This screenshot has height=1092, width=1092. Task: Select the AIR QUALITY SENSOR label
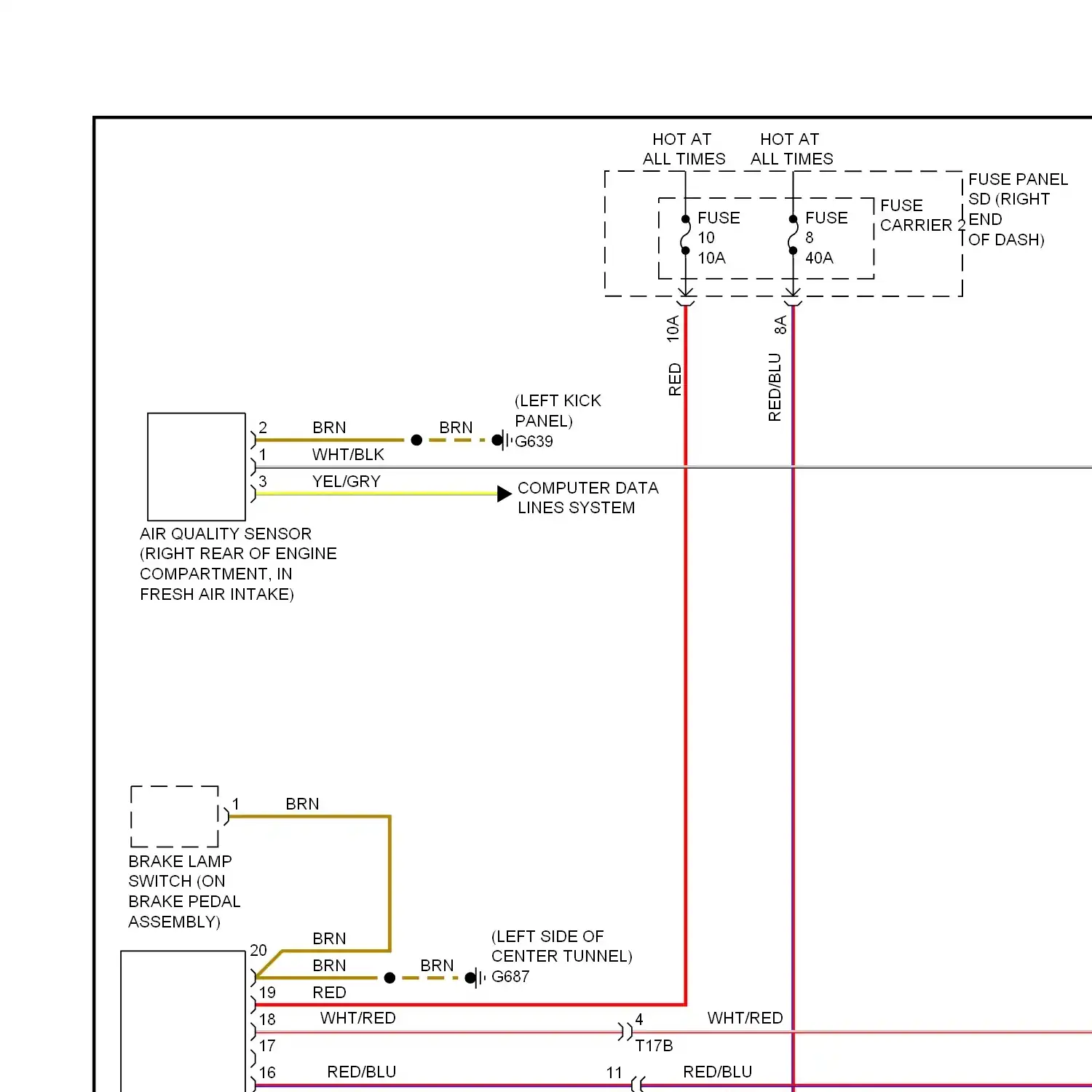[x=238, y=564]
